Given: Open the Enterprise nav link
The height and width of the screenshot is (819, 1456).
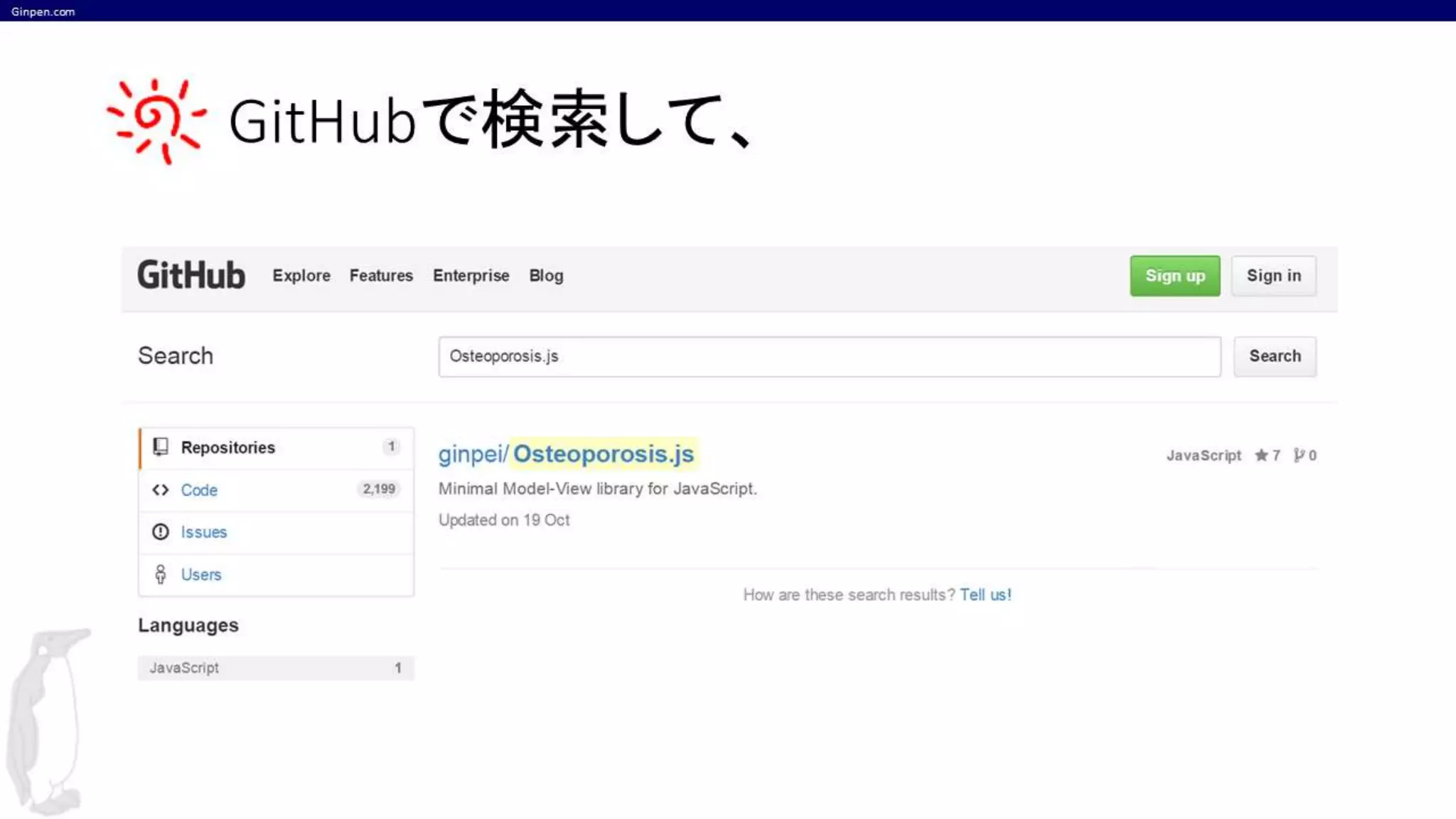Looking at the screenshot, I should (x=471, y=276).
